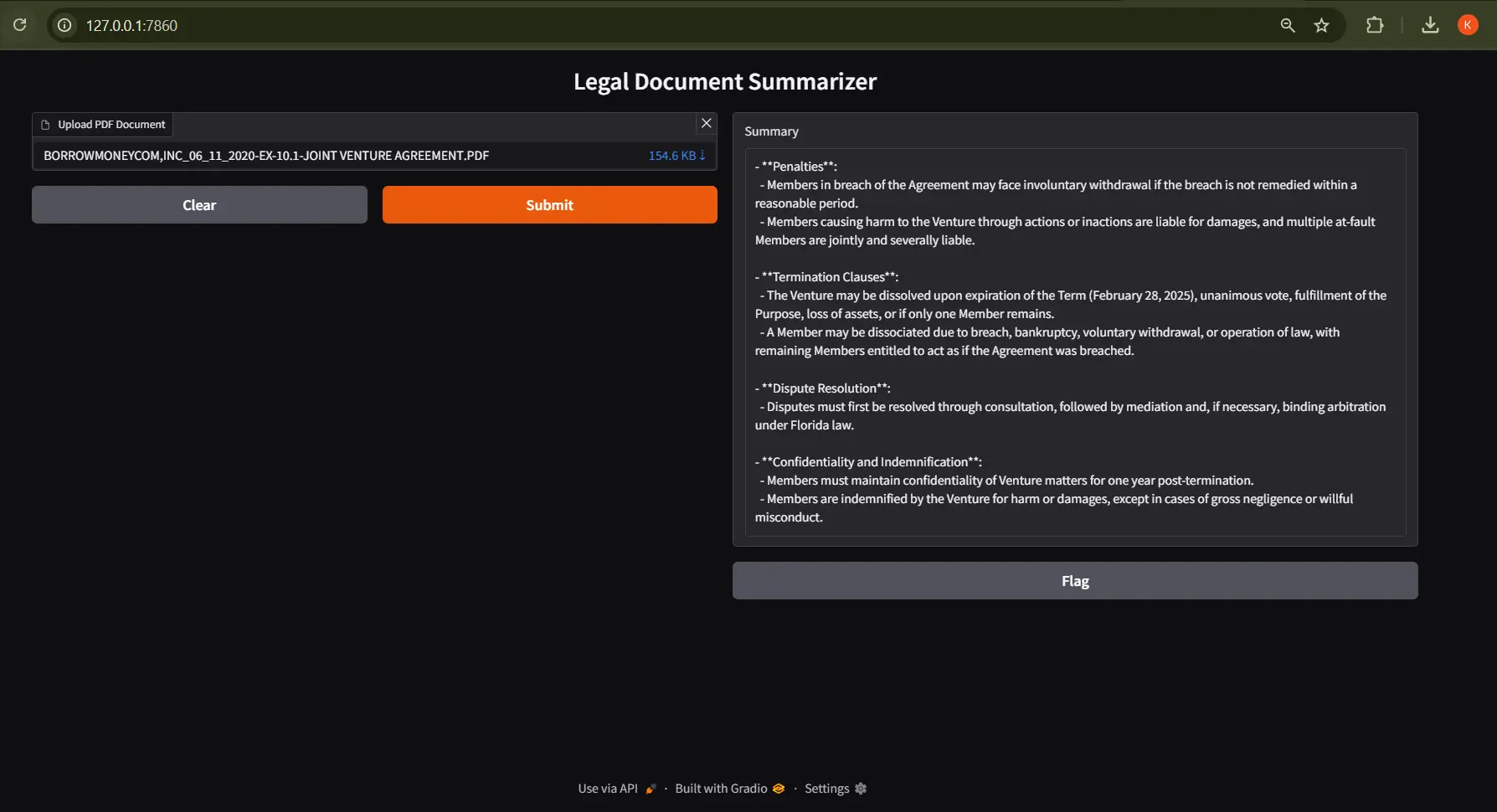
Task: Click the browser reload page icon
Action: pos(20,25)
